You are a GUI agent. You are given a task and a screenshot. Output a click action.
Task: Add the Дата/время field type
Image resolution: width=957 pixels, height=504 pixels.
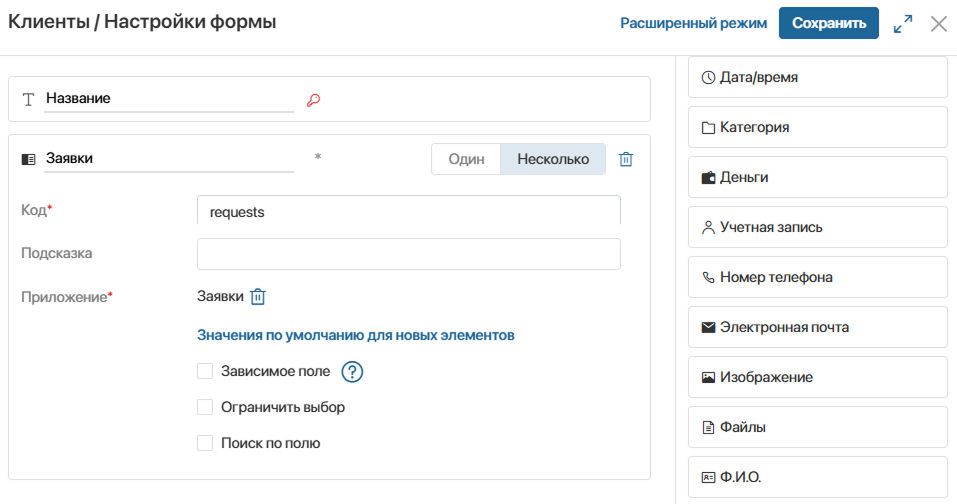[818, 77]
